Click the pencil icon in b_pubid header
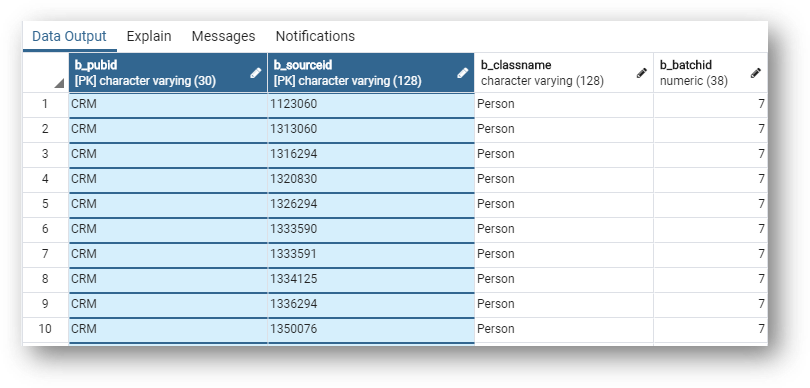The width and height of the screenshot is (810, 388). [255, 73]
